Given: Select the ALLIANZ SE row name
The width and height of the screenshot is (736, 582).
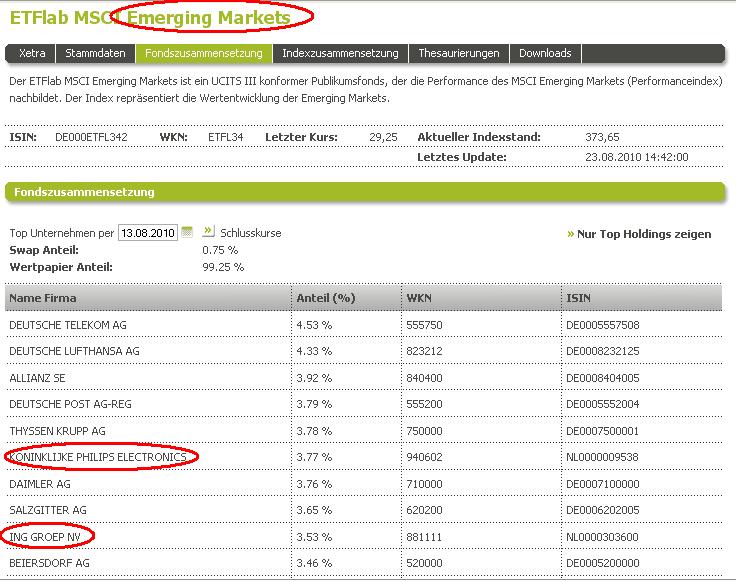Looking at the screenshot, I should [x=37, y=378].
